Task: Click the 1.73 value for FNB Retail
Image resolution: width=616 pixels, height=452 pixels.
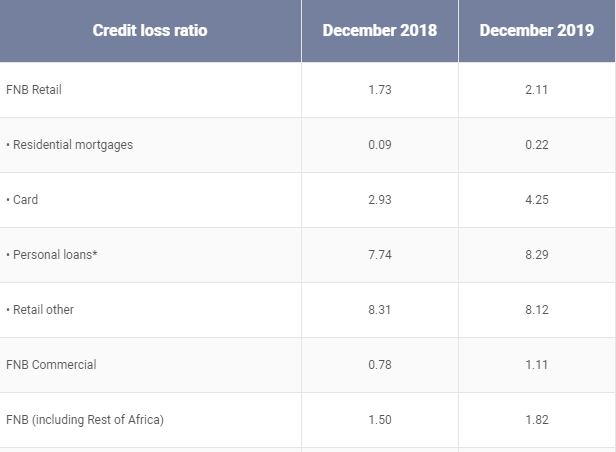Action: [x=380, y=90]
